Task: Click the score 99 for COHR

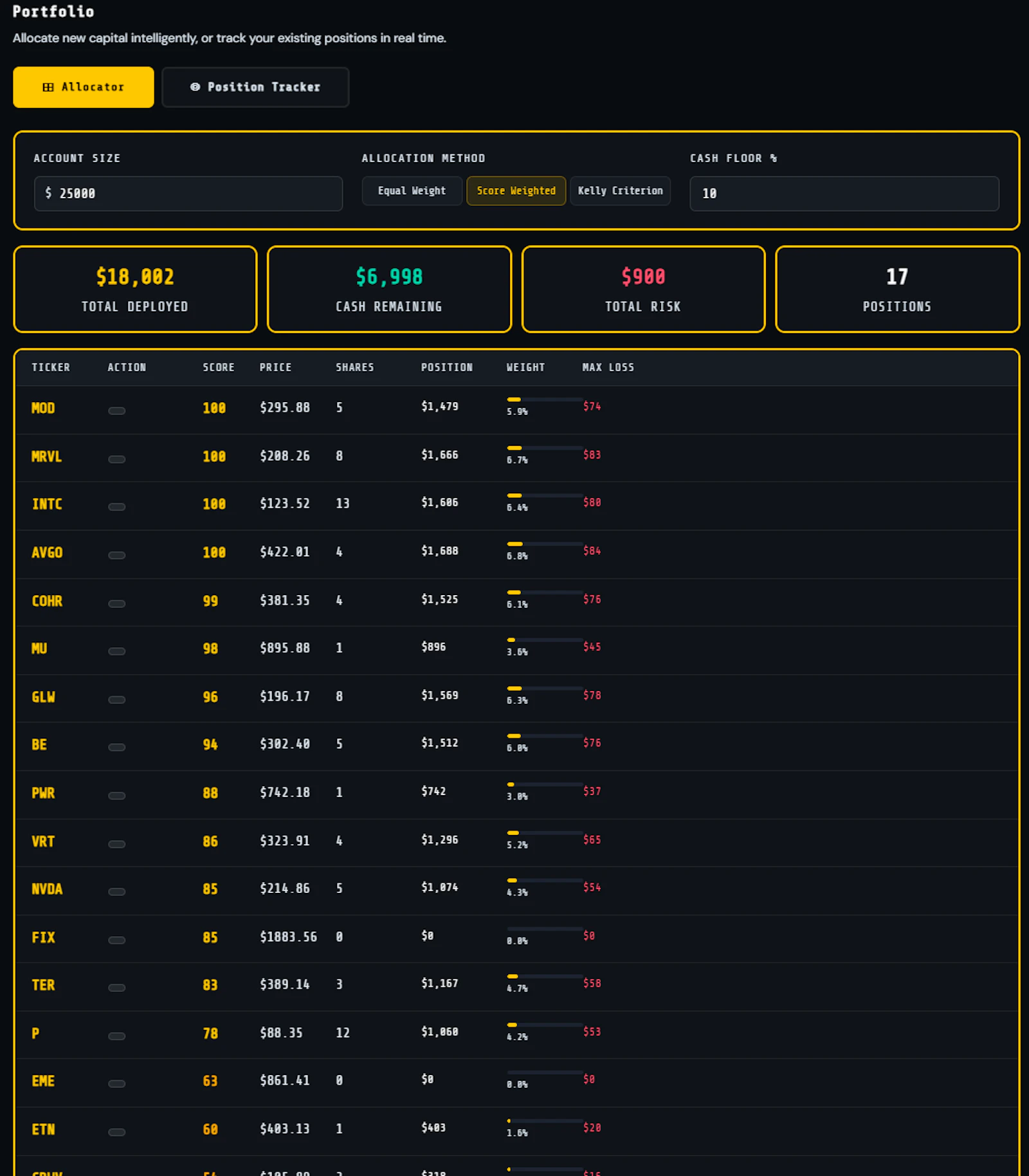Action: (210, 601)
